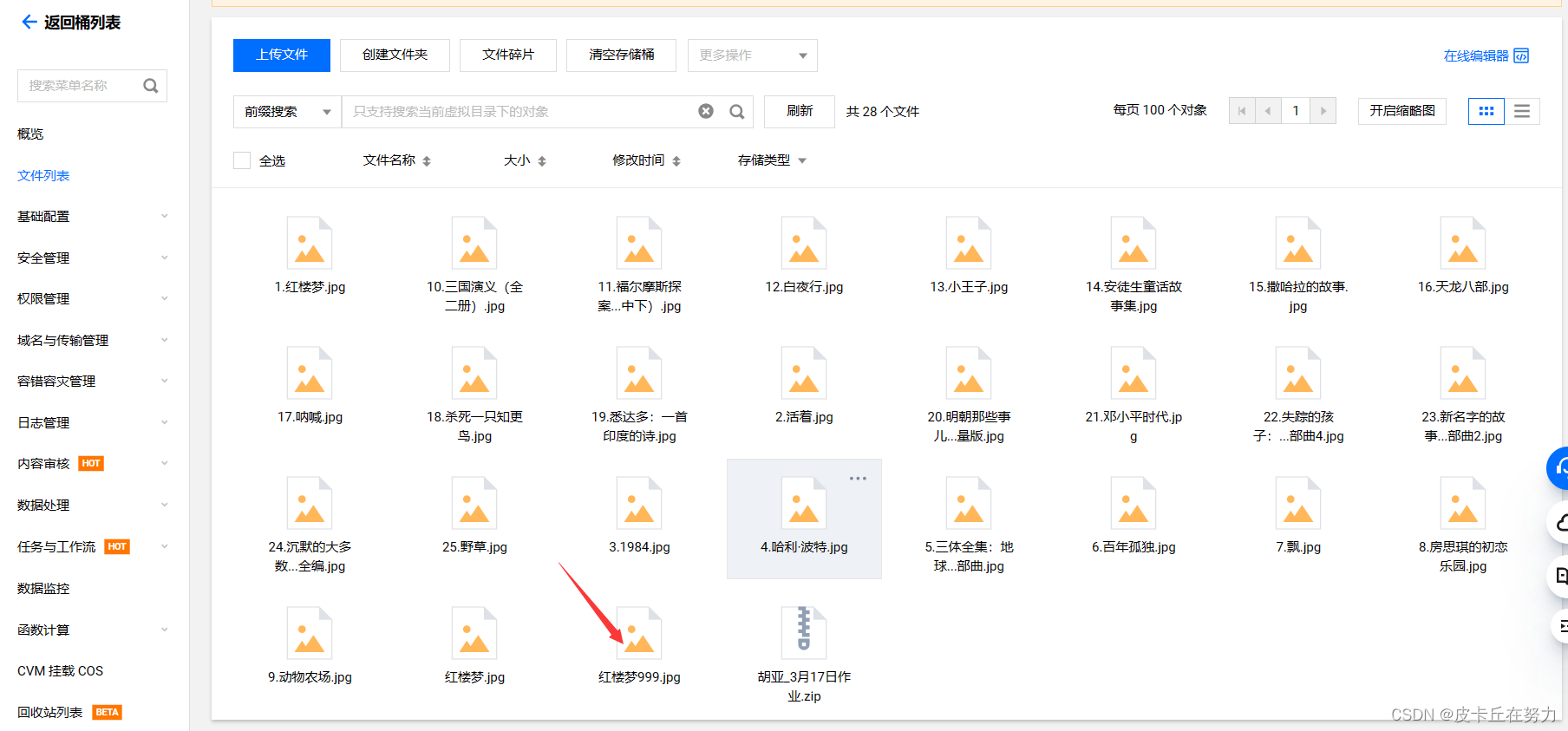
Task: Open the 文件列表 sidebar item
Action: coord(43,175)
